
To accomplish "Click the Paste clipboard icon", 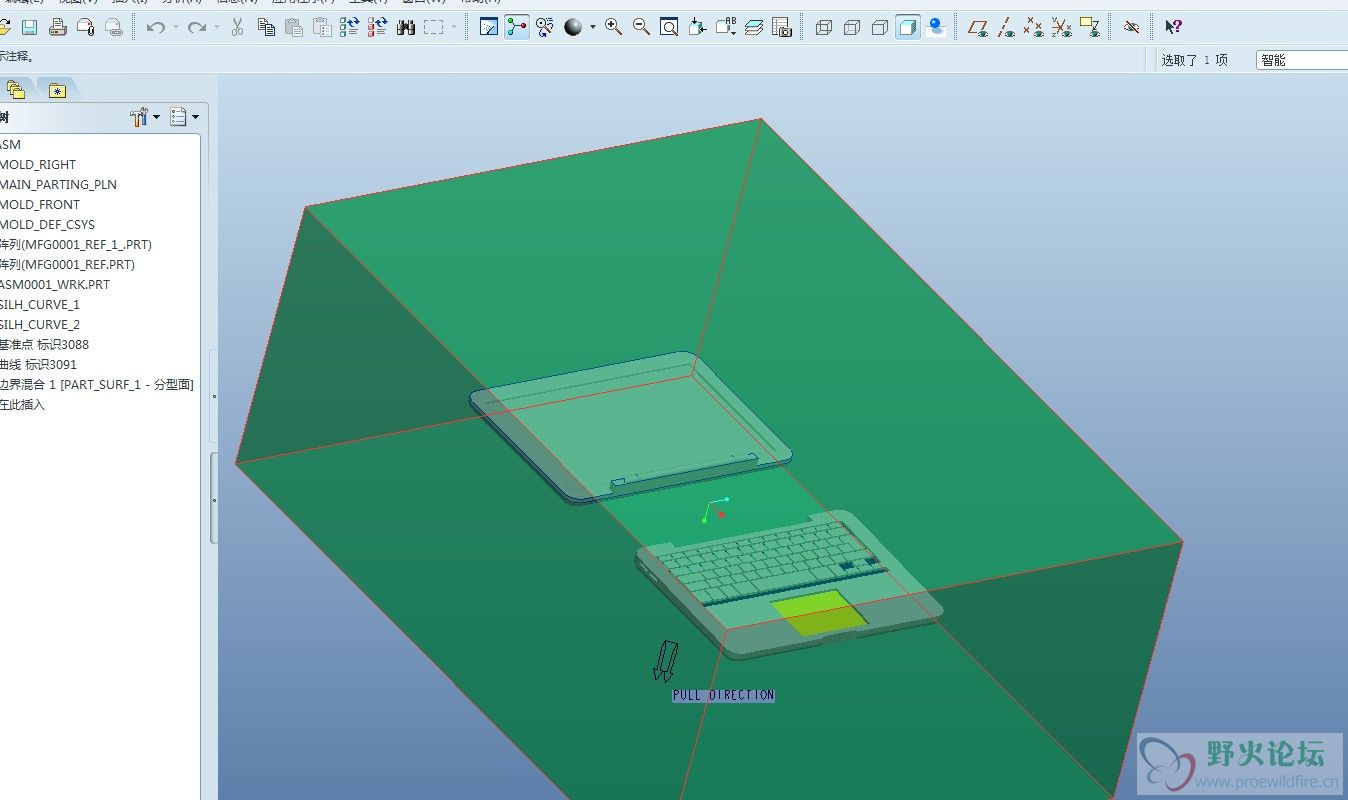I will tap(294, 28).
